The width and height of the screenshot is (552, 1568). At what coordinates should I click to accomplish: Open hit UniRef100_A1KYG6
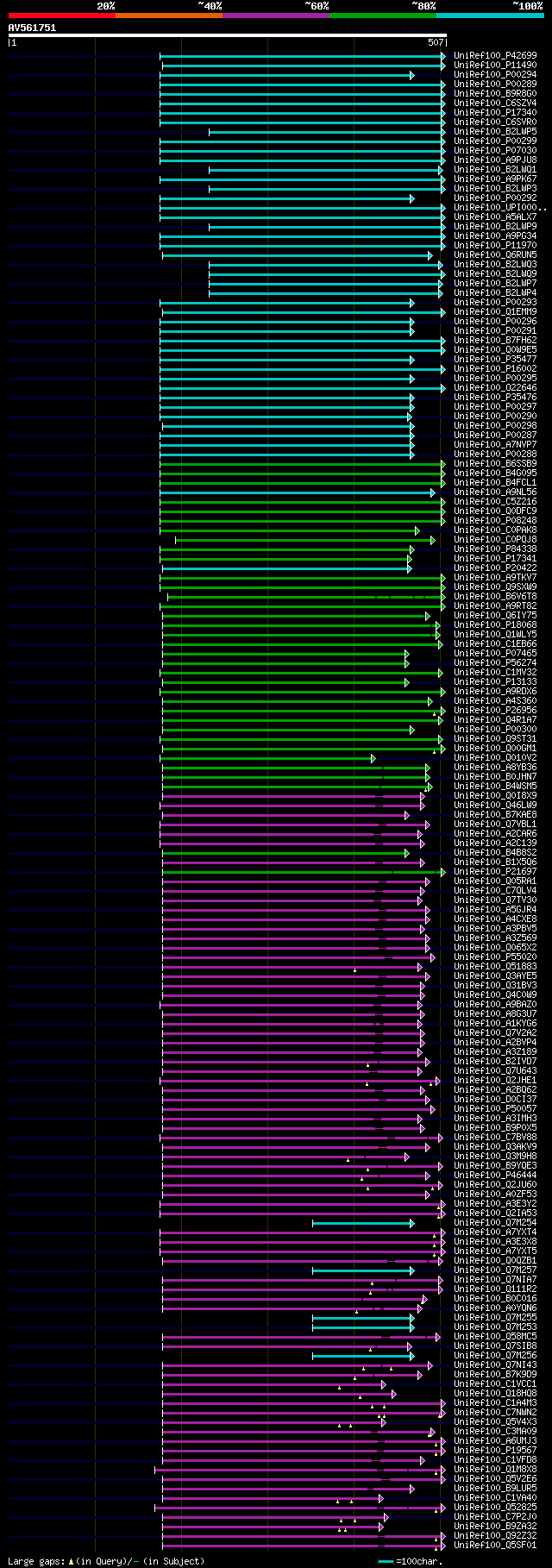click(x=495, y=1023)
